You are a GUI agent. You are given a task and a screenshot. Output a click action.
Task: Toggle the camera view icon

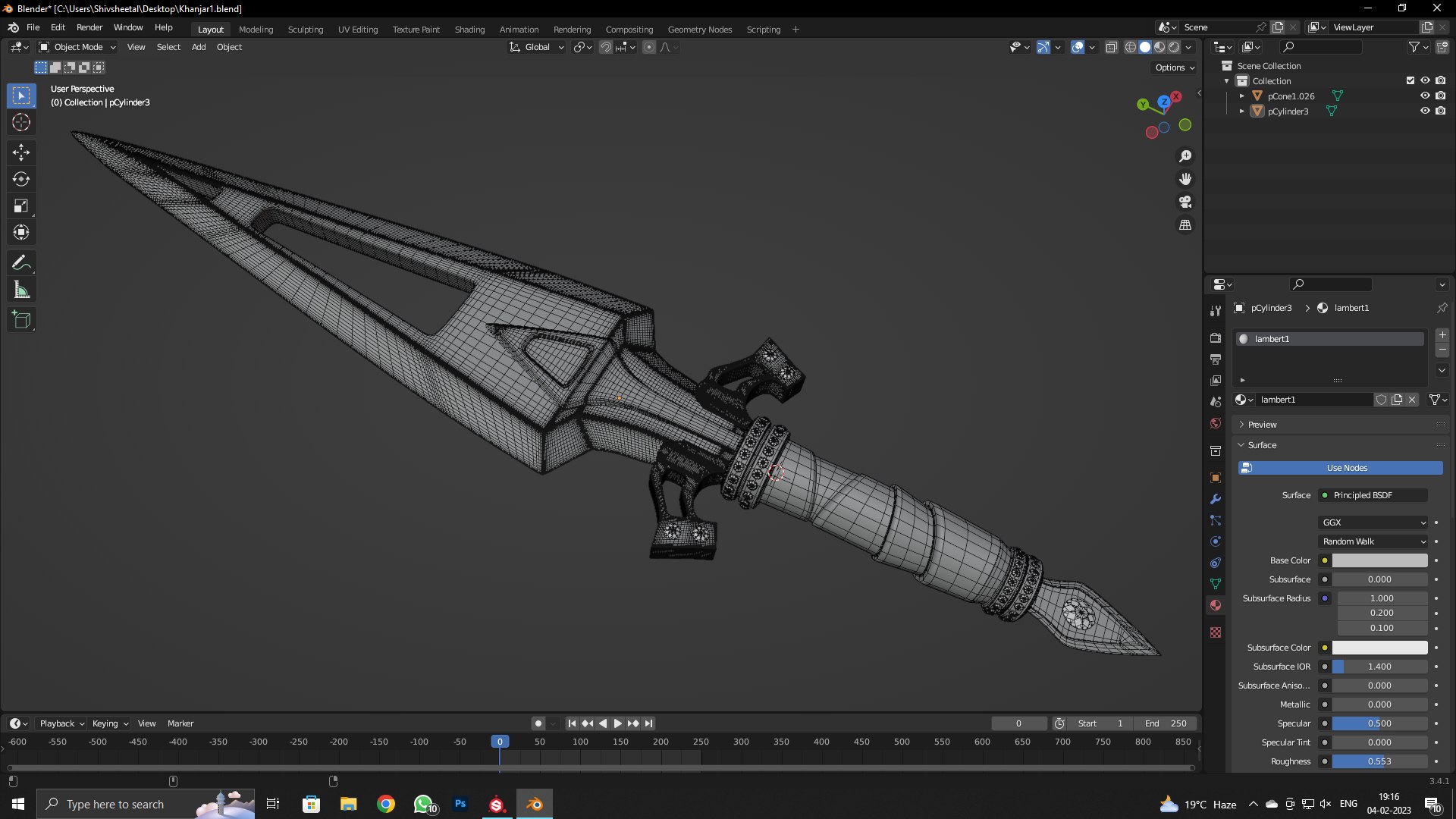(x=1185, y=202)
